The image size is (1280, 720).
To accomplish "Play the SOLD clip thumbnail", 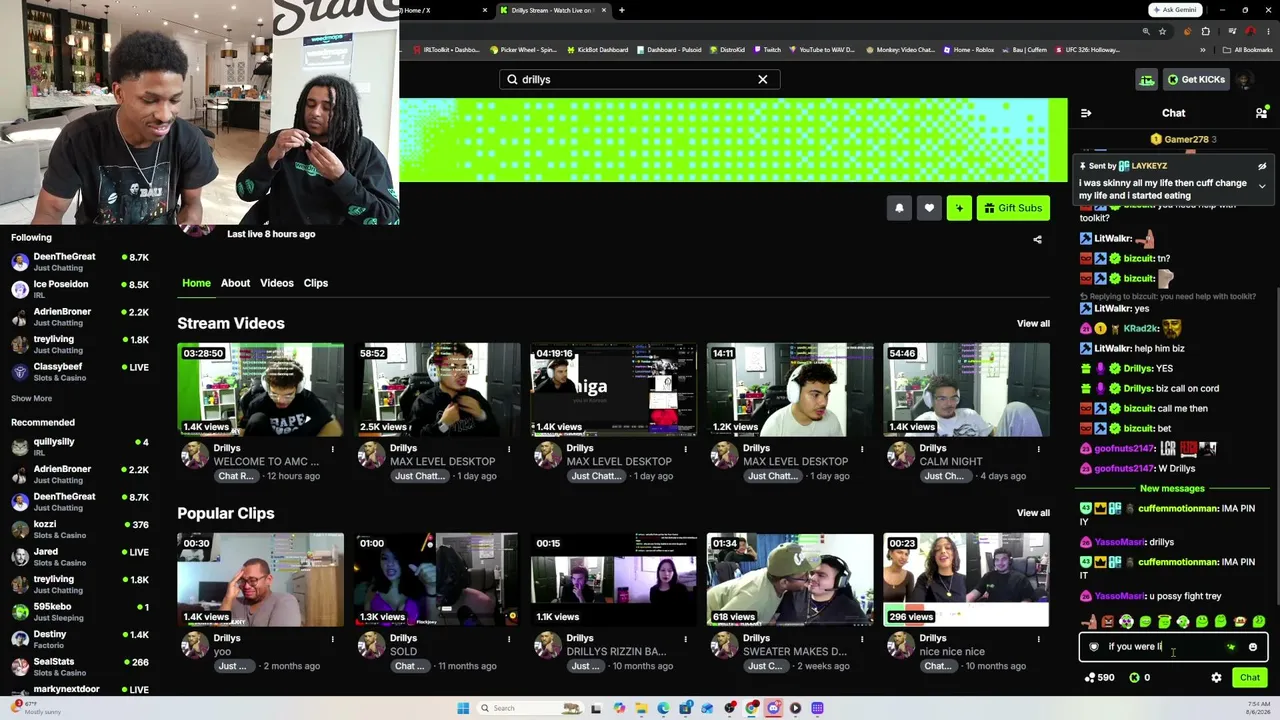I will (437, 580).
